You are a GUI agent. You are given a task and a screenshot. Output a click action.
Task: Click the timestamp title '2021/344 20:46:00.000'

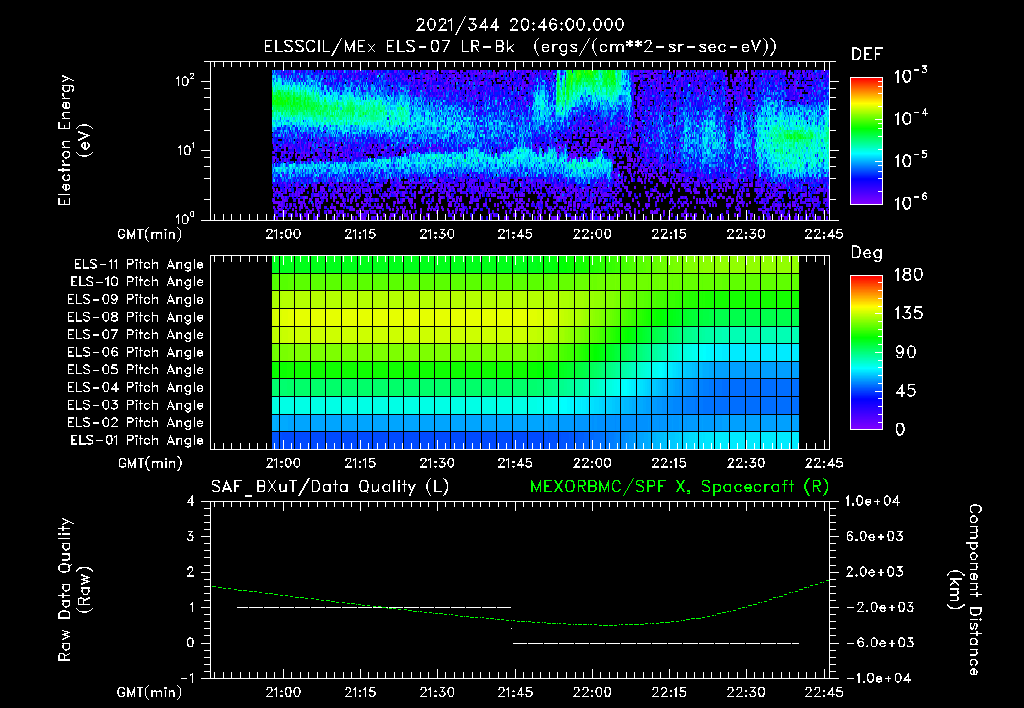point(520,25)
